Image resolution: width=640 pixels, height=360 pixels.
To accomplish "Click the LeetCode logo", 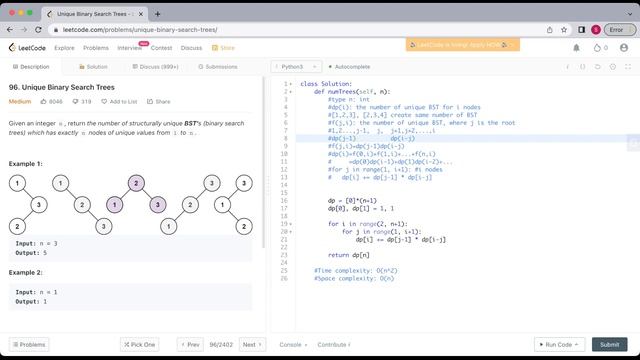I will pos(27,48).
